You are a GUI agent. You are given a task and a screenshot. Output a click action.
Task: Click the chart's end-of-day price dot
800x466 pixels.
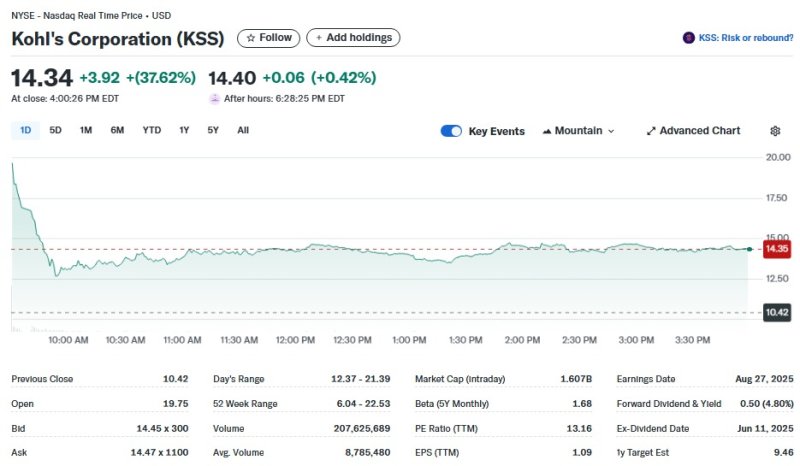click(x=749, y=249)
